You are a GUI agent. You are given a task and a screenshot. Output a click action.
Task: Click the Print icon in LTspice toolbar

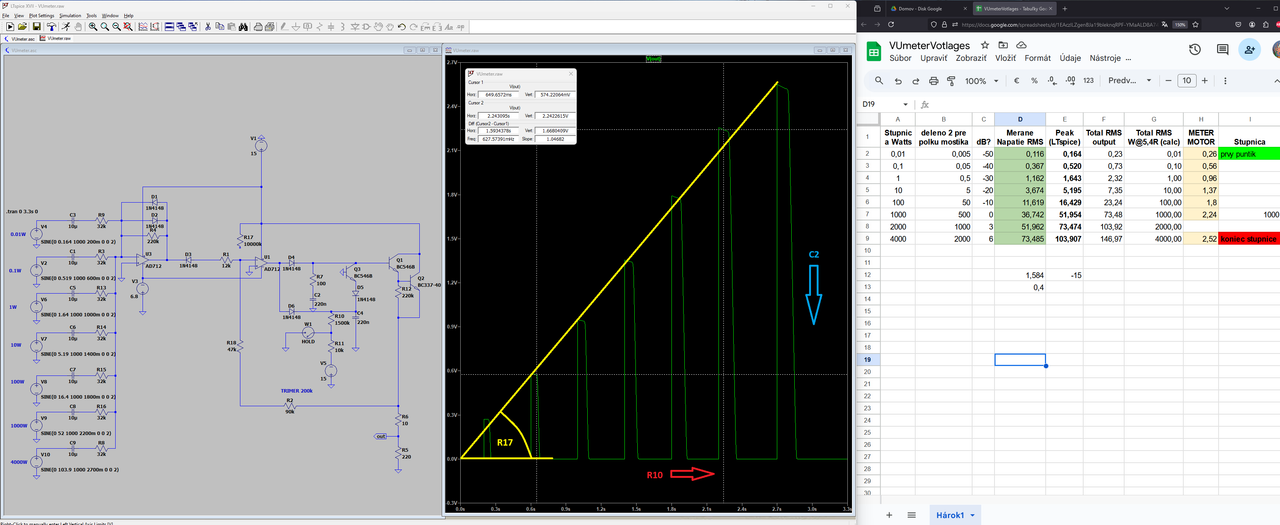coord(258,26)
